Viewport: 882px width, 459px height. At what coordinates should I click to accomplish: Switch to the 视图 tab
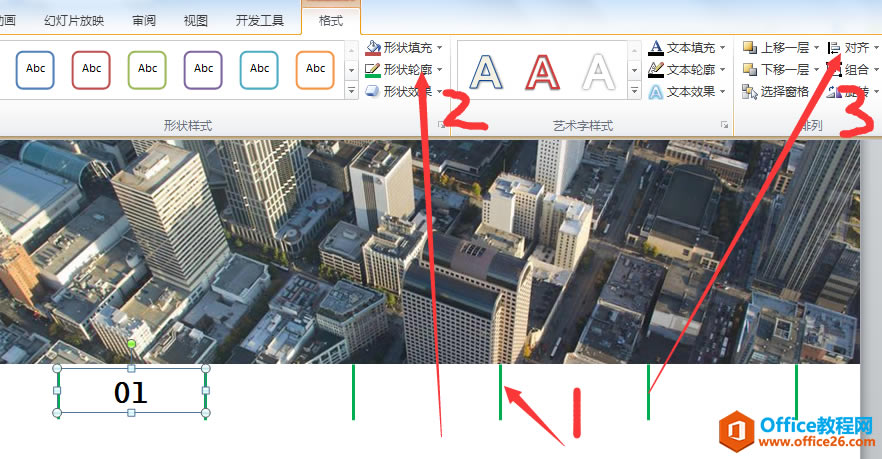point(196,21)
